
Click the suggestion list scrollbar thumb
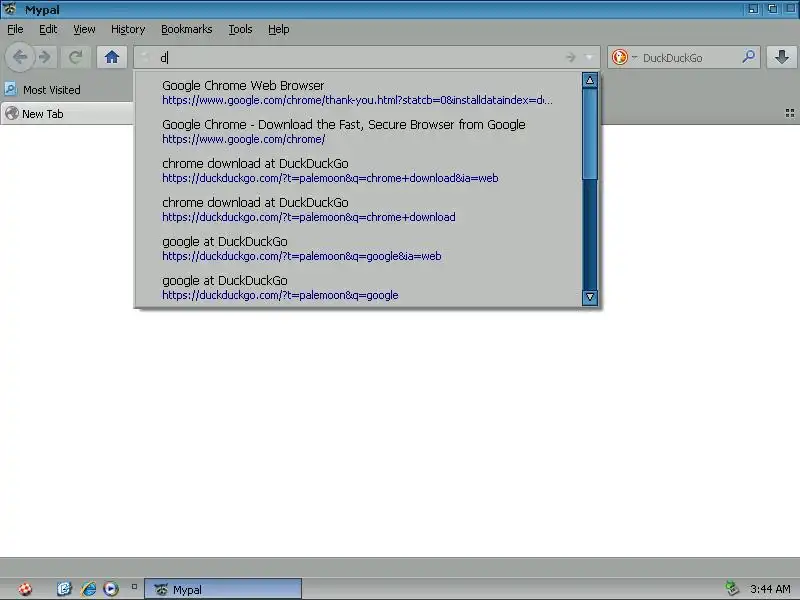590,134
